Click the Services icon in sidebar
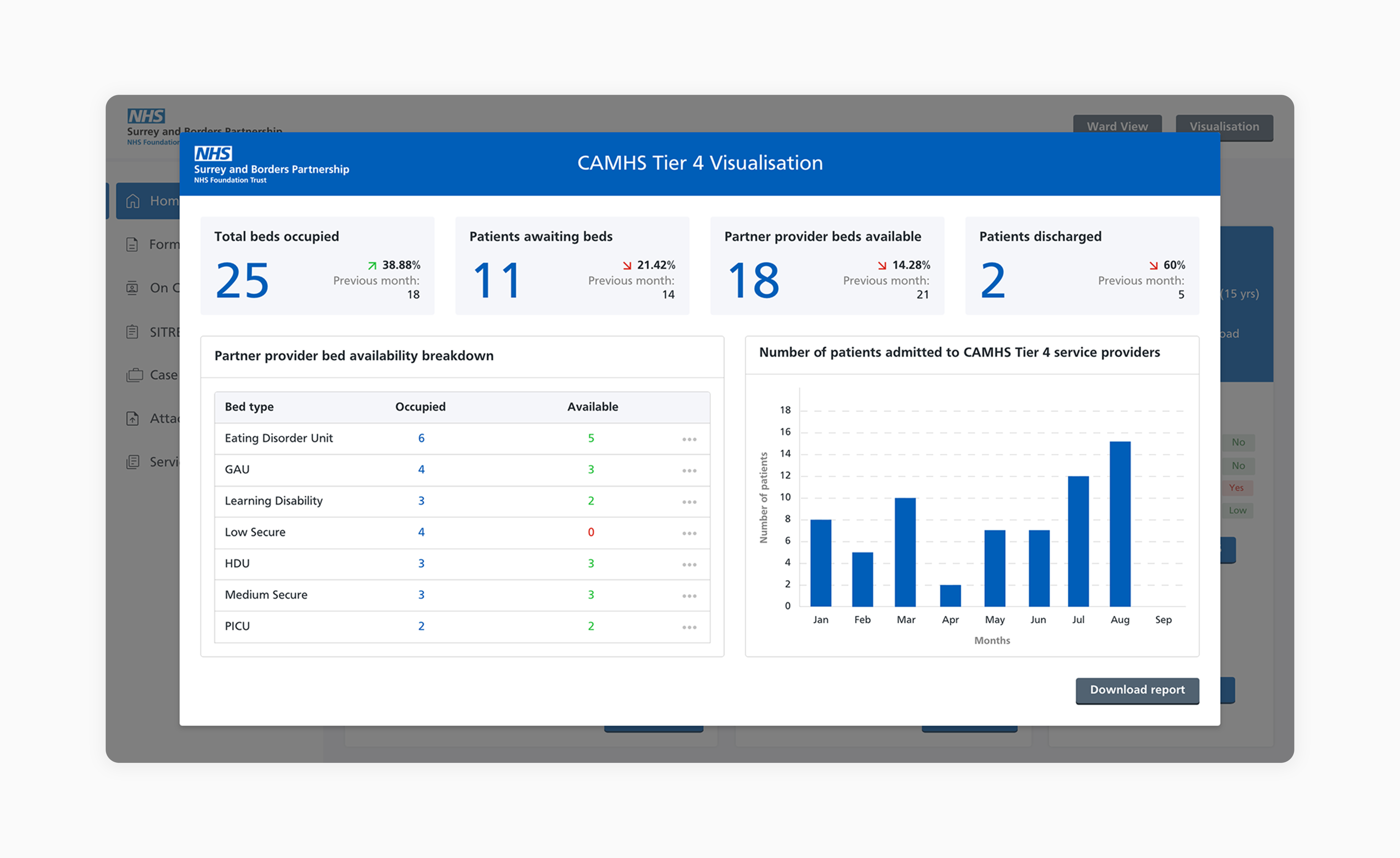Screen dimensions: 1400x858 click(x=132, y=462)
